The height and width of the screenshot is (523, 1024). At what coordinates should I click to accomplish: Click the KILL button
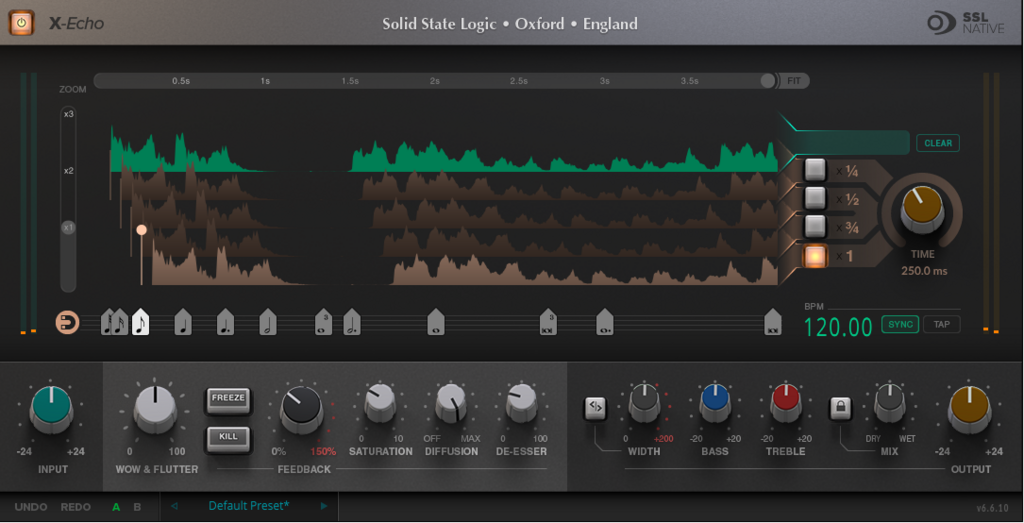click(228, 438)
